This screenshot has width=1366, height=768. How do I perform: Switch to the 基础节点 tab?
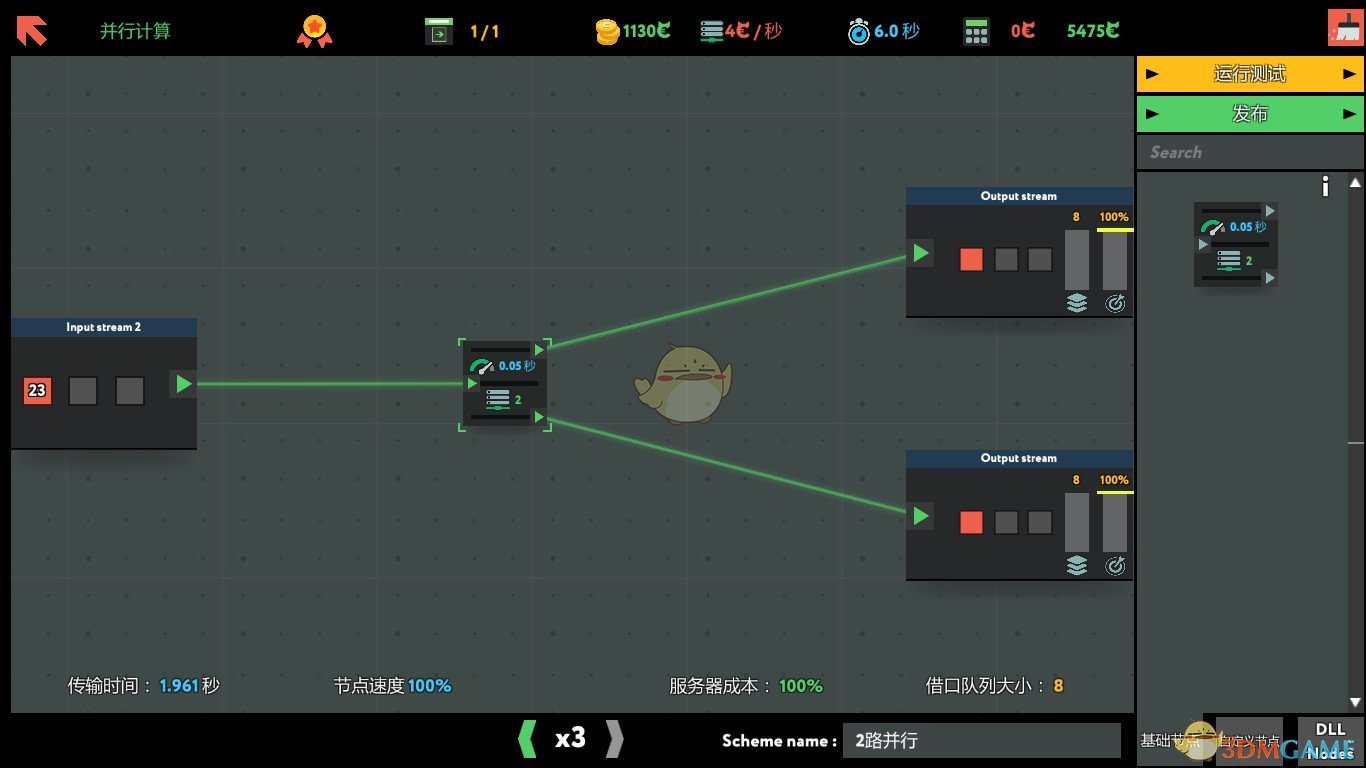1170,741
